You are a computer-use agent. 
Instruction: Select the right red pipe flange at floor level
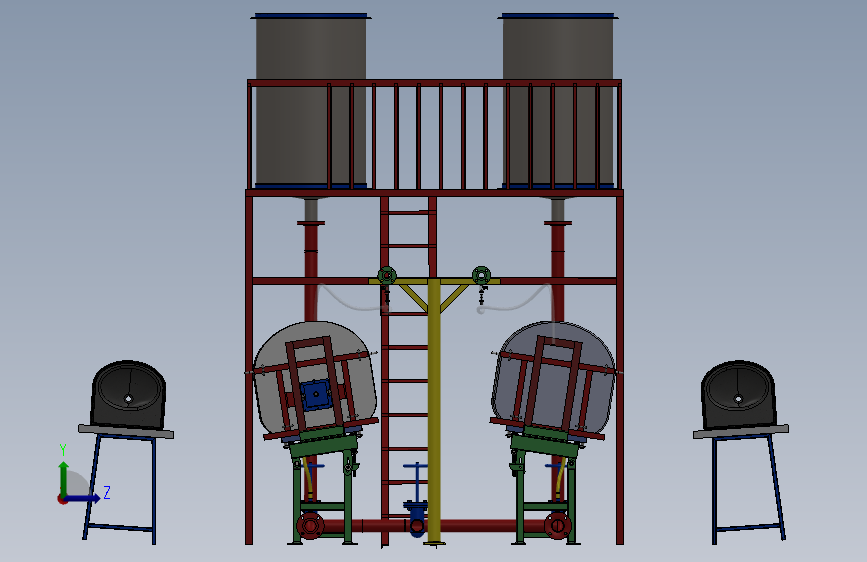pos(557,525)
